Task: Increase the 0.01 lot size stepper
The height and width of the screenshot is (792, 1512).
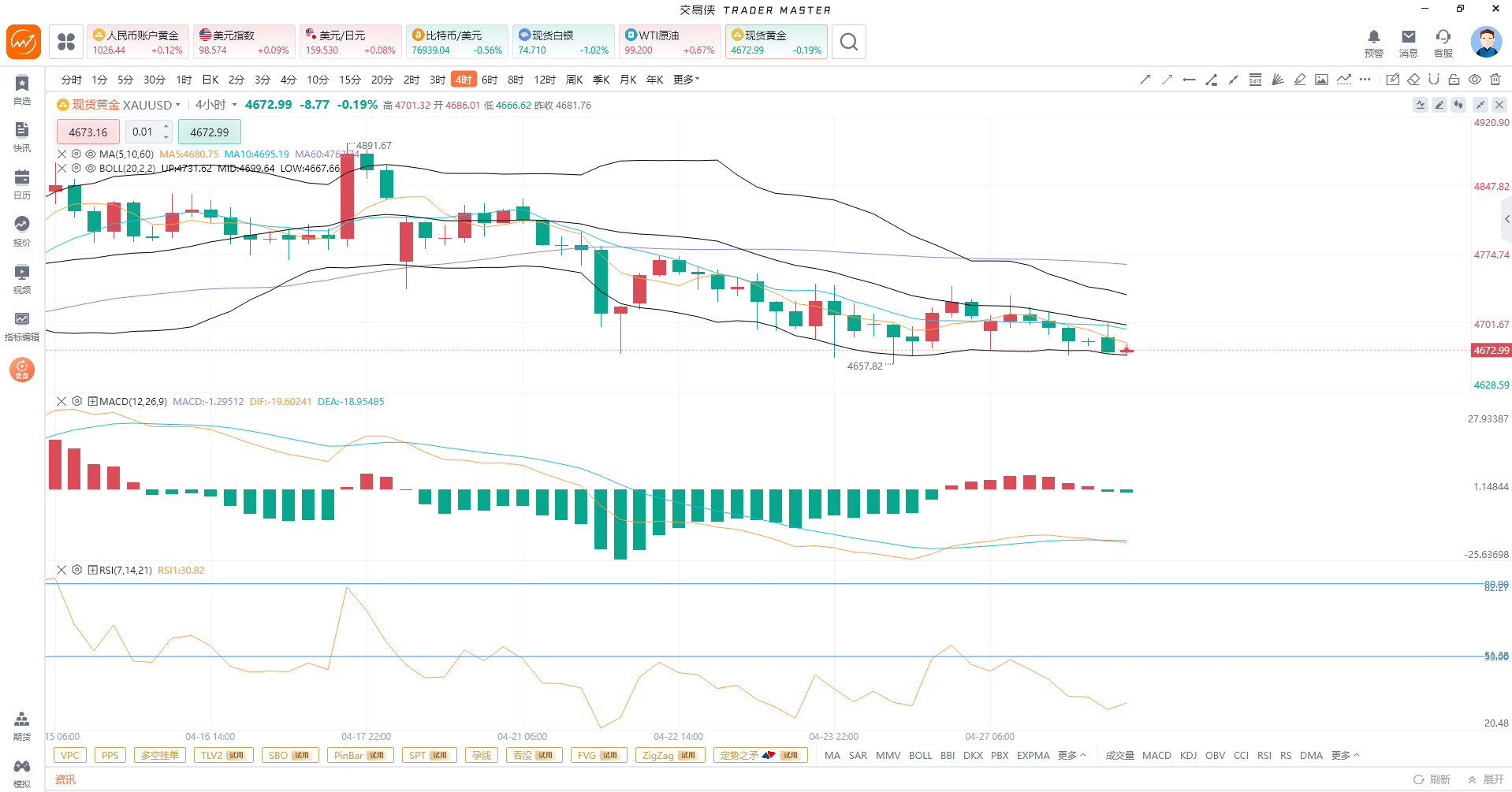Action: (166, 127)
